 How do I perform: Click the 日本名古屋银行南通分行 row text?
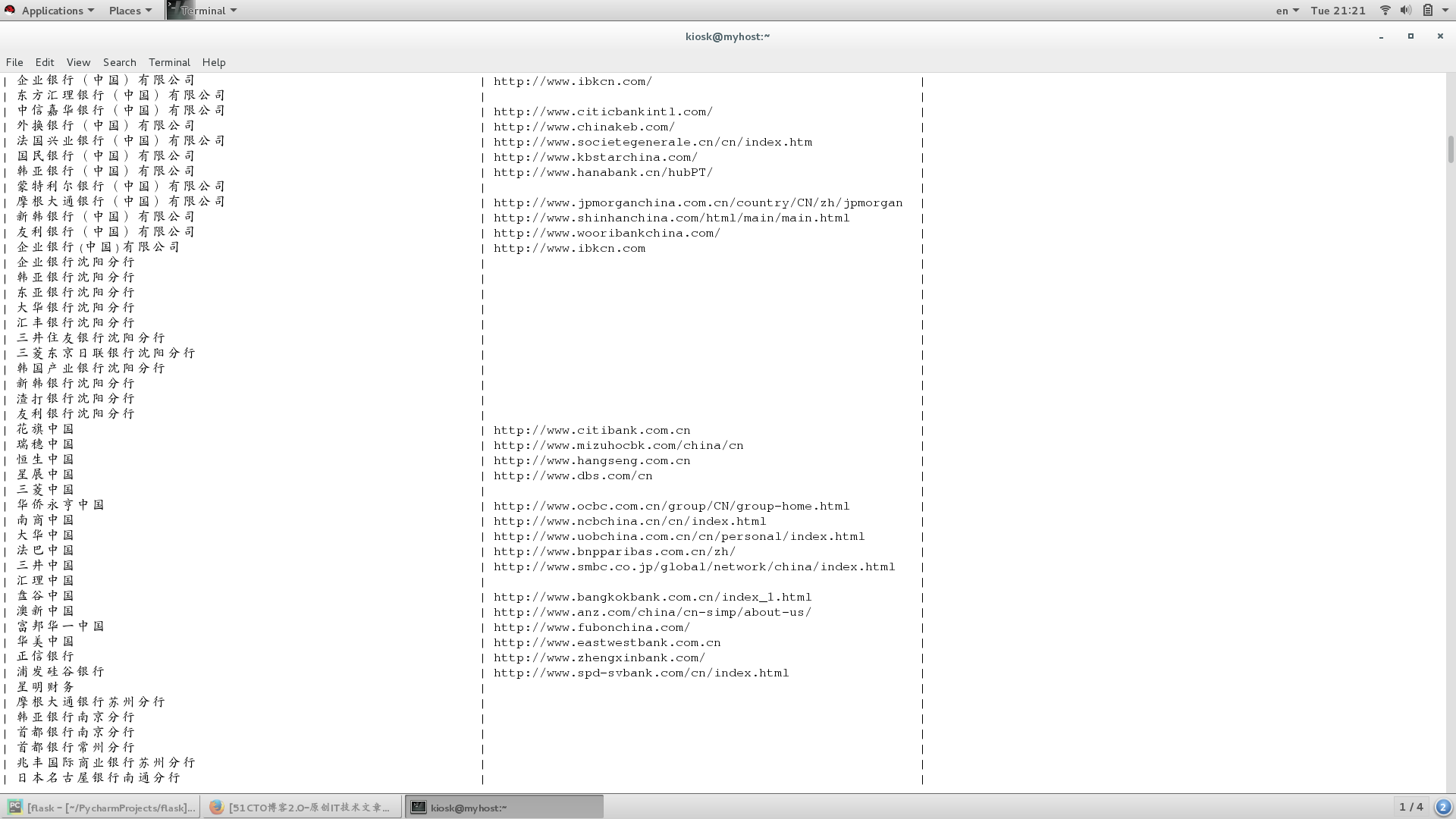click(x=99, y=778)
